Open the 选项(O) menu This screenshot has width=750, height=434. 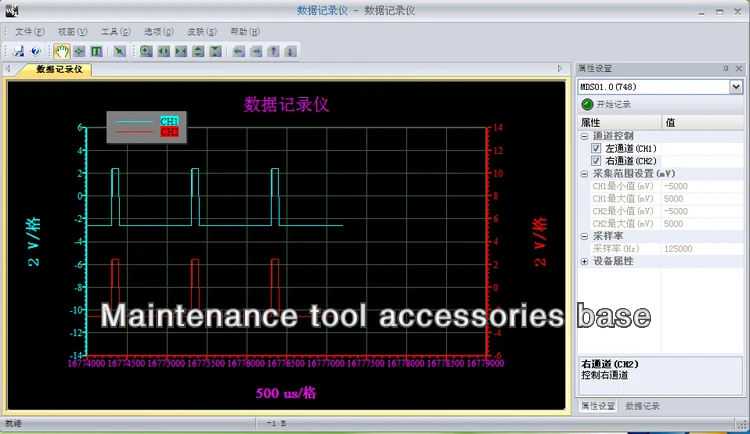coord(158,32)
